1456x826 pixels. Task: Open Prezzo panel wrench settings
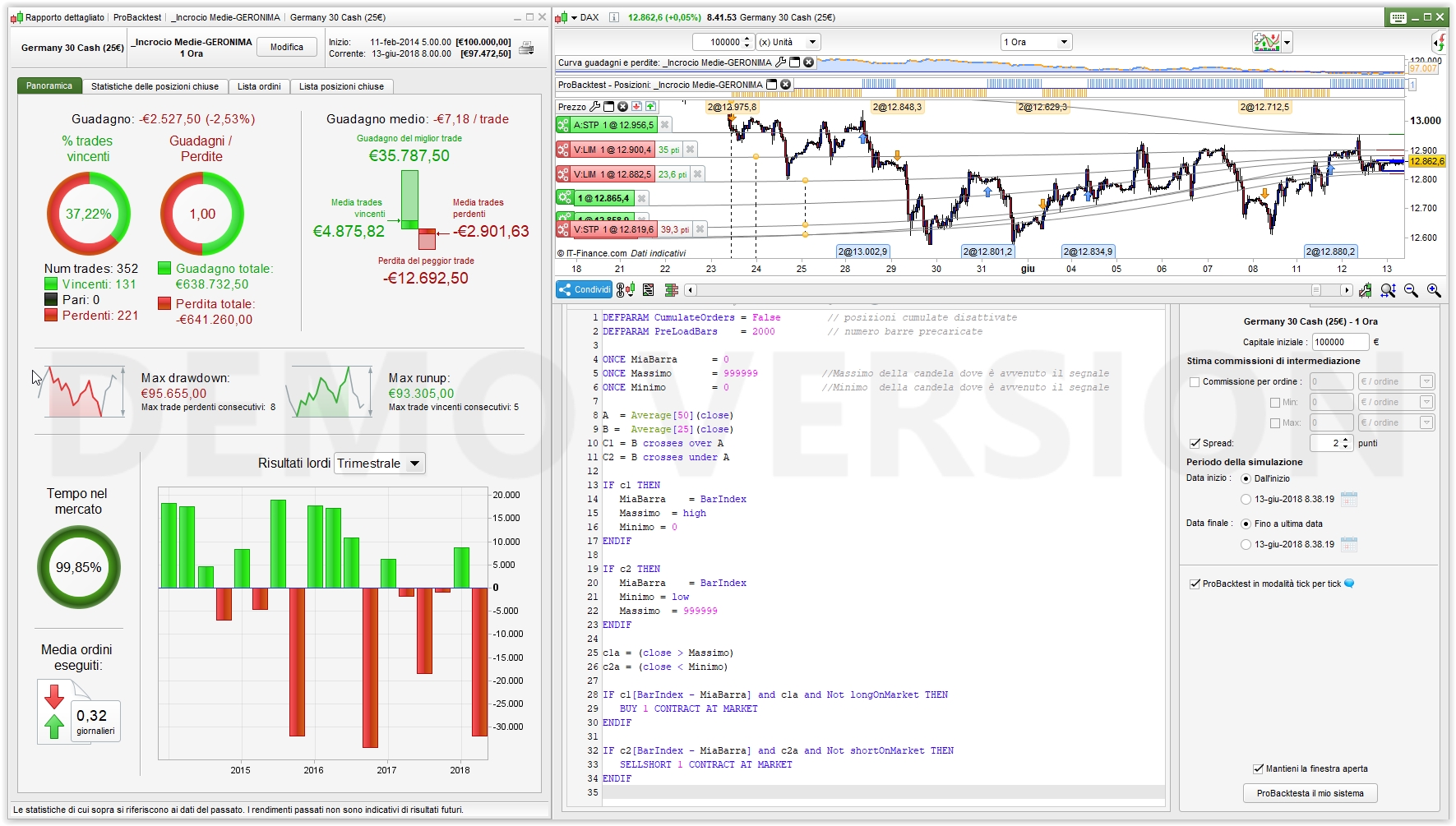coord(595,107)
